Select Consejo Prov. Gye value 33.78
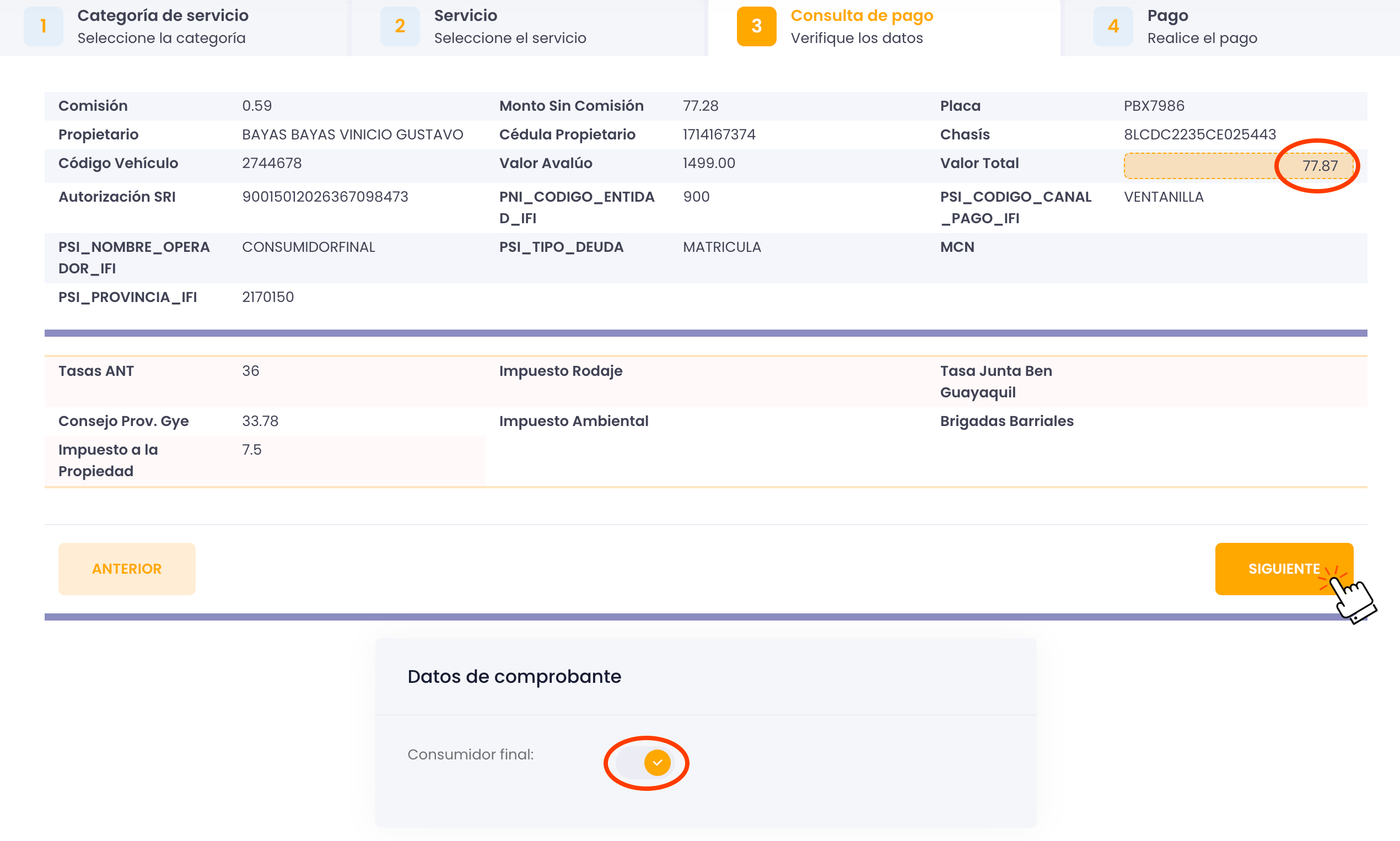1400x841 pixels. (x=260, y=421)
